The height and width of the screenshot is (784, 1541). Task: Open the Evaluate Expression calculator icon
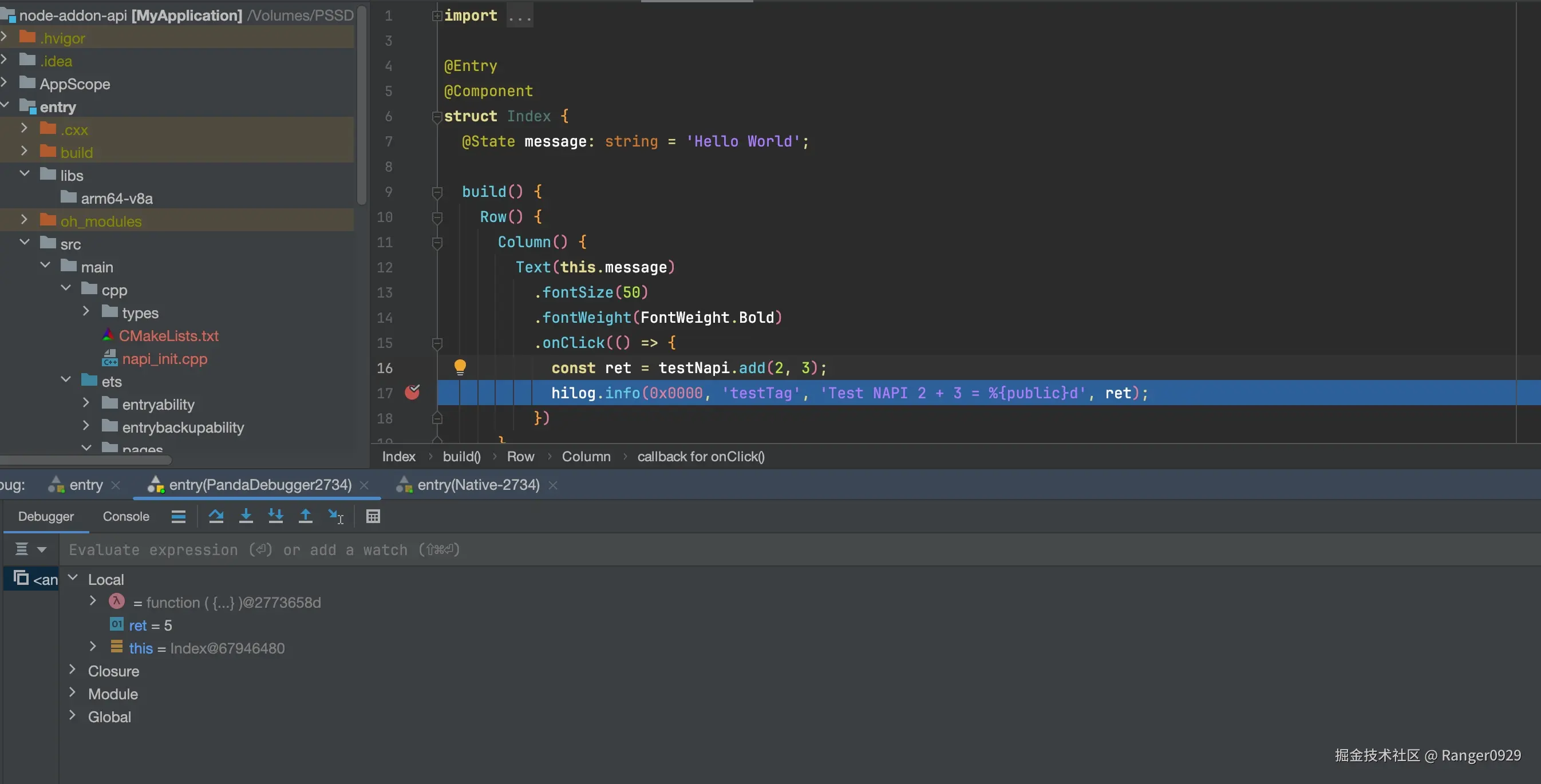(x=373, y=516)
